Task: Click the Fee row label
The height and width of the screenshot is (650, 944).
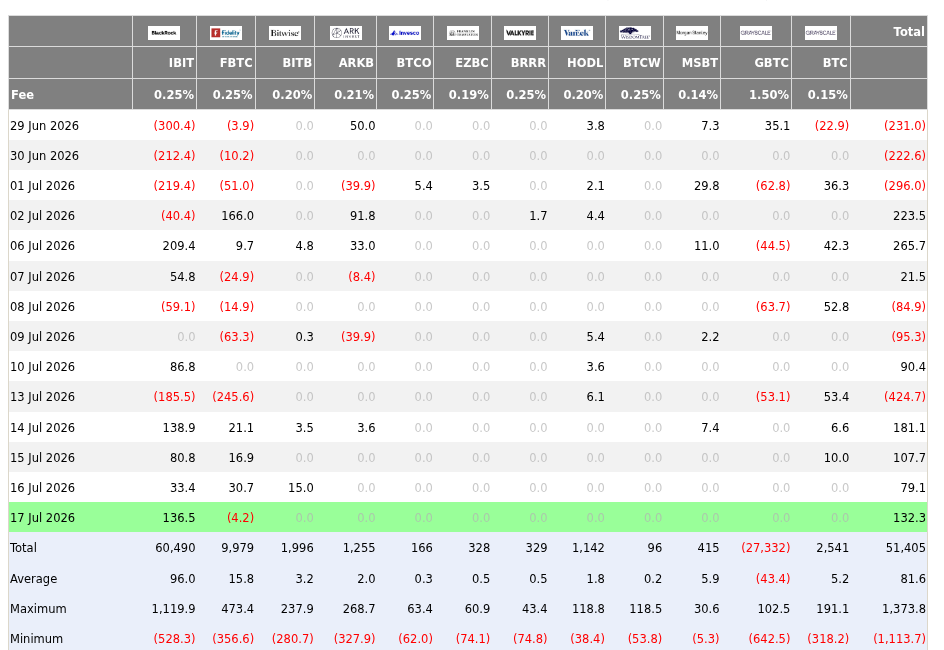Action: pyautogui.click(x=22, y=94)
